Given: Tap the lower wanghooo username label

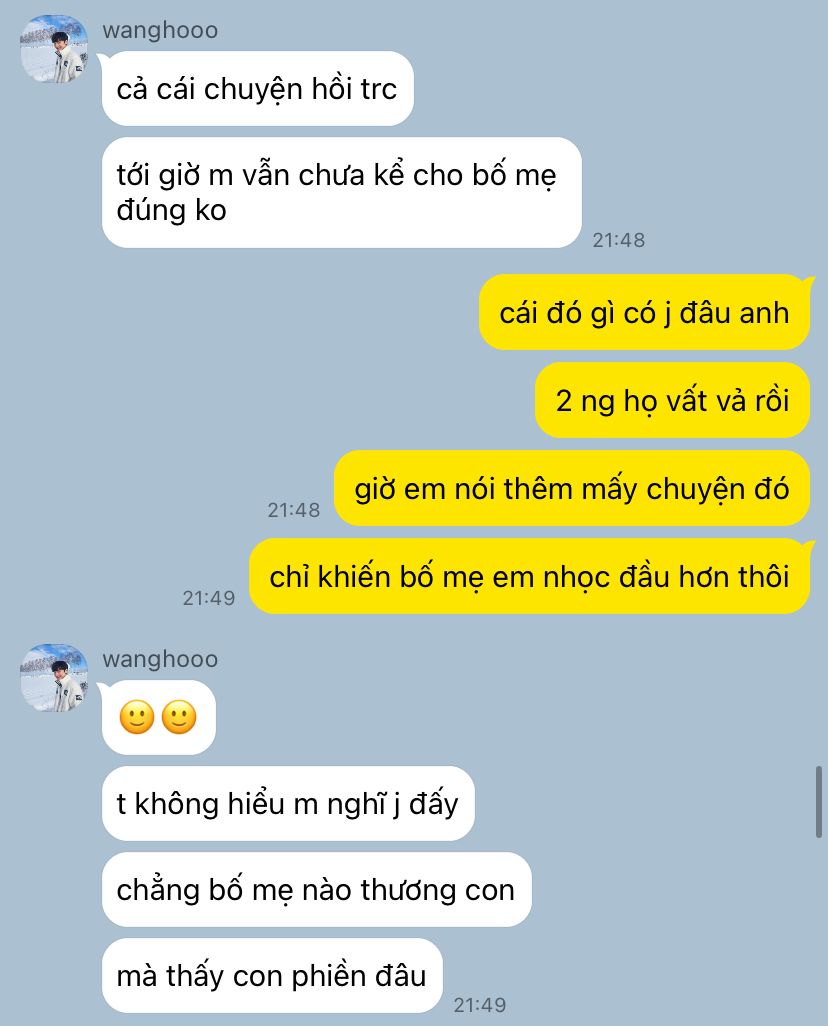Looking at the screenshot, I should [x=160, y=659].
